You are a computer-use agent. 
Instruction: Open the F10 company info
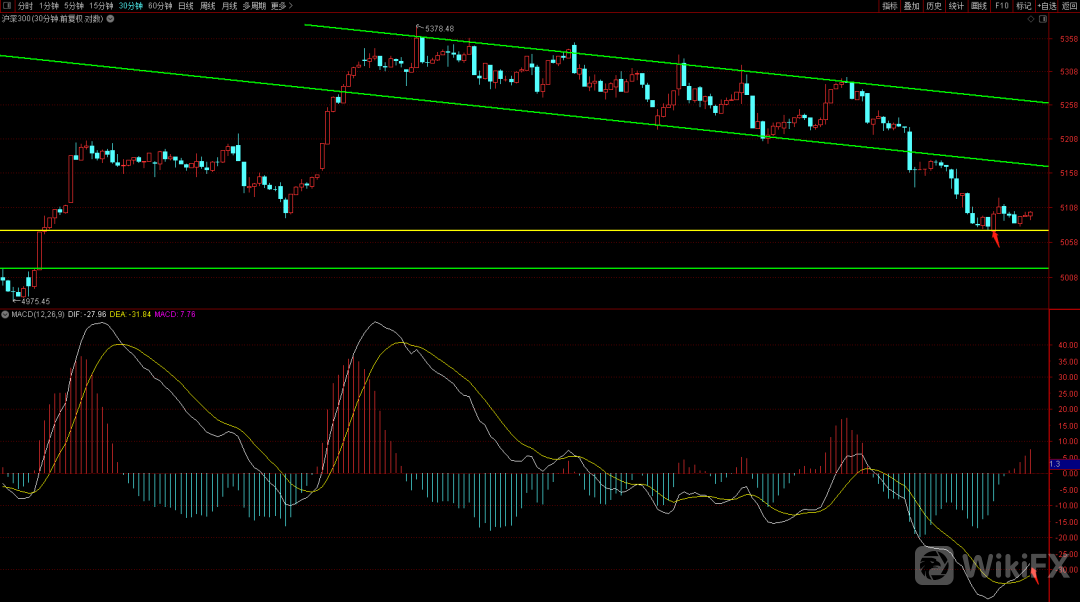1001,6
